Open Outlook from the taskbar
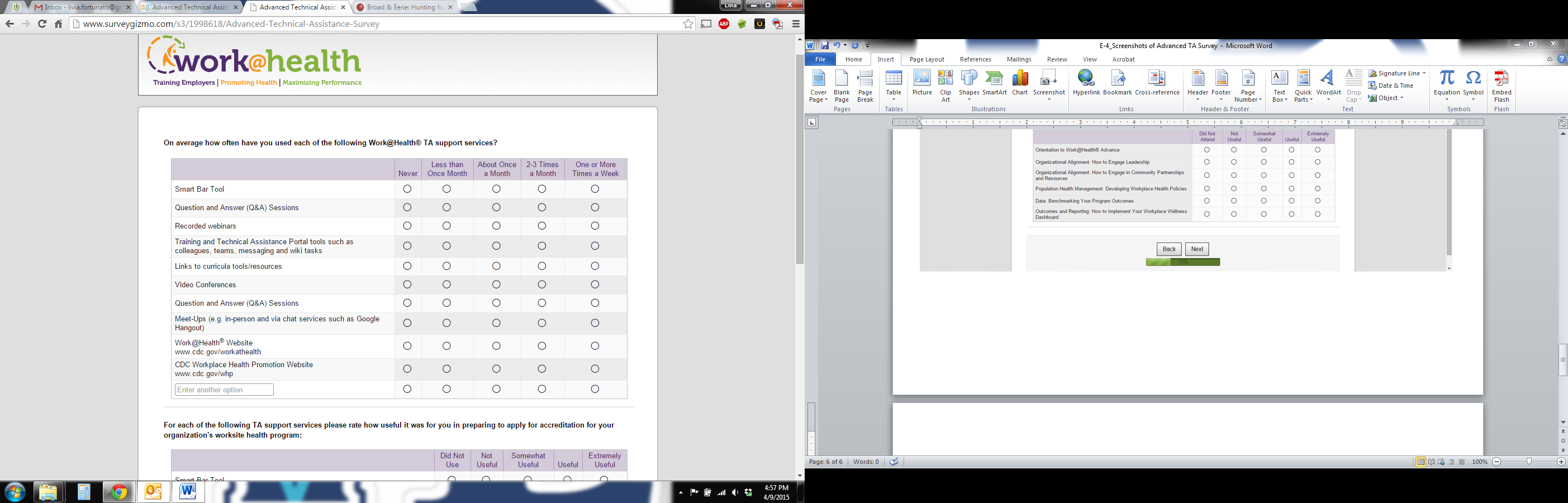Screen dimensions: 1568x503 pyautogui.click(x=153, y=492)
